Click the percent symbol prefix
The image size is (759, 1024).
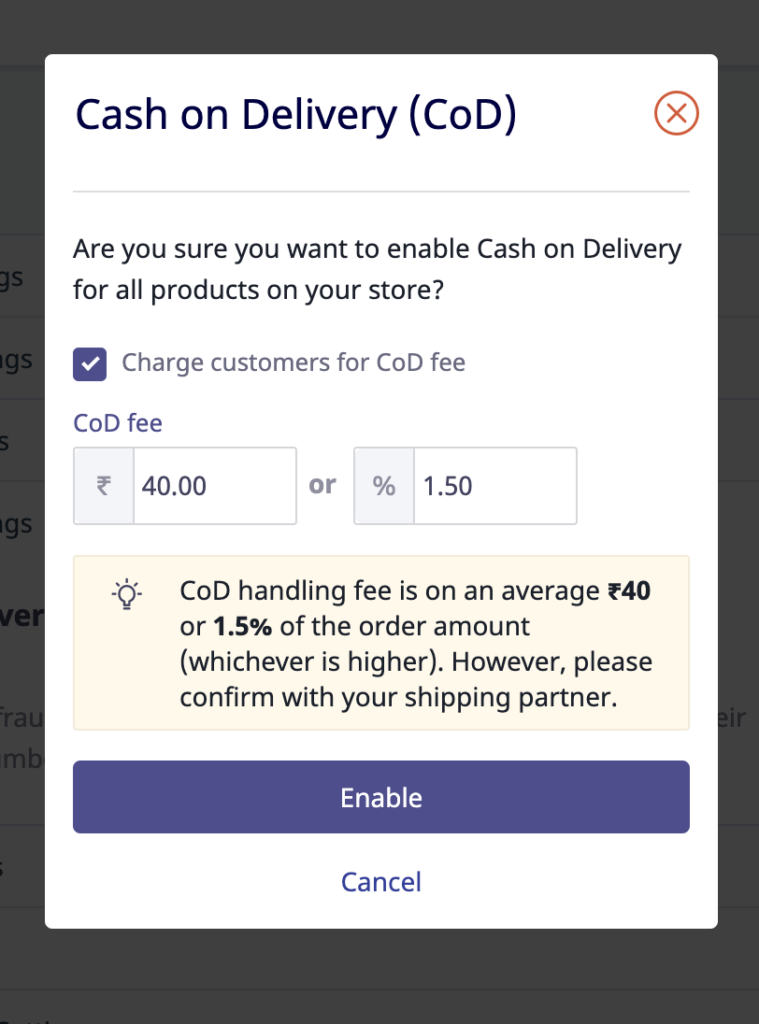(x=384, y=486)
